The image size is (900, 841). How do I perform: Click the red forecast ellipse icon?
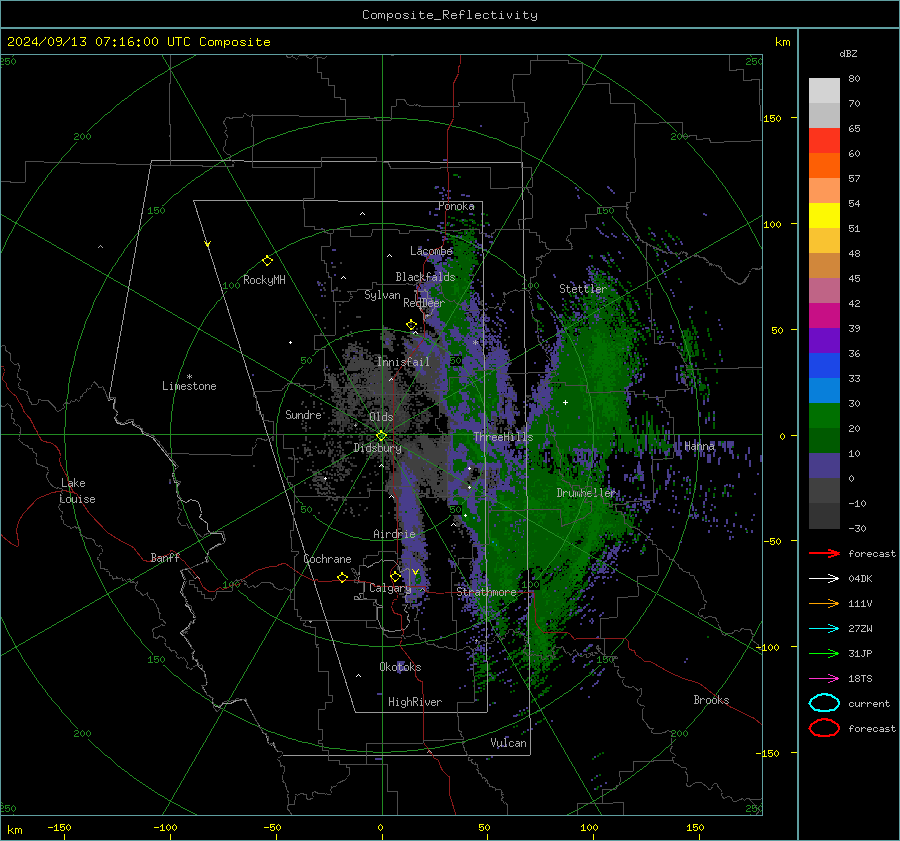[824, 728]
